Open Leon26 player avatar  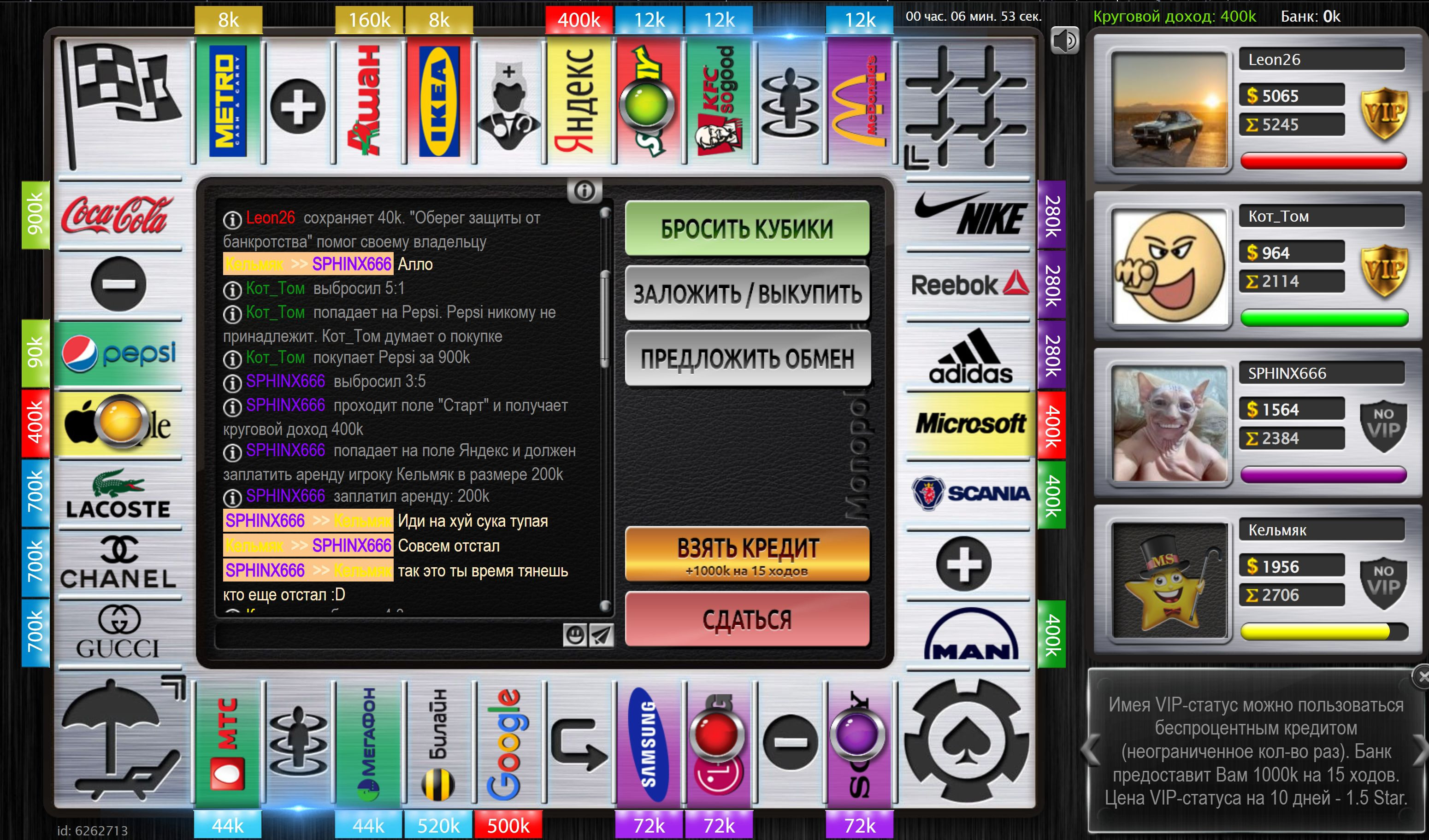[x=1170, y=111]
